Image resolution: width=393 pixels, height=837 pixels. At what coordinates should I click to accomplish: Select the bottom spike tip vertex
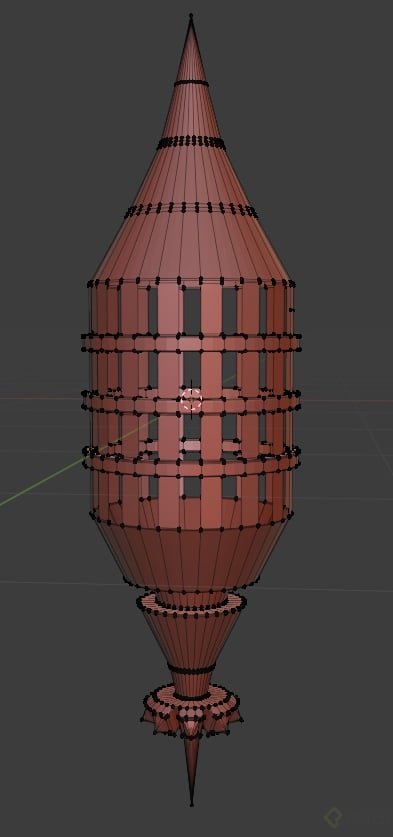point(192,804)
